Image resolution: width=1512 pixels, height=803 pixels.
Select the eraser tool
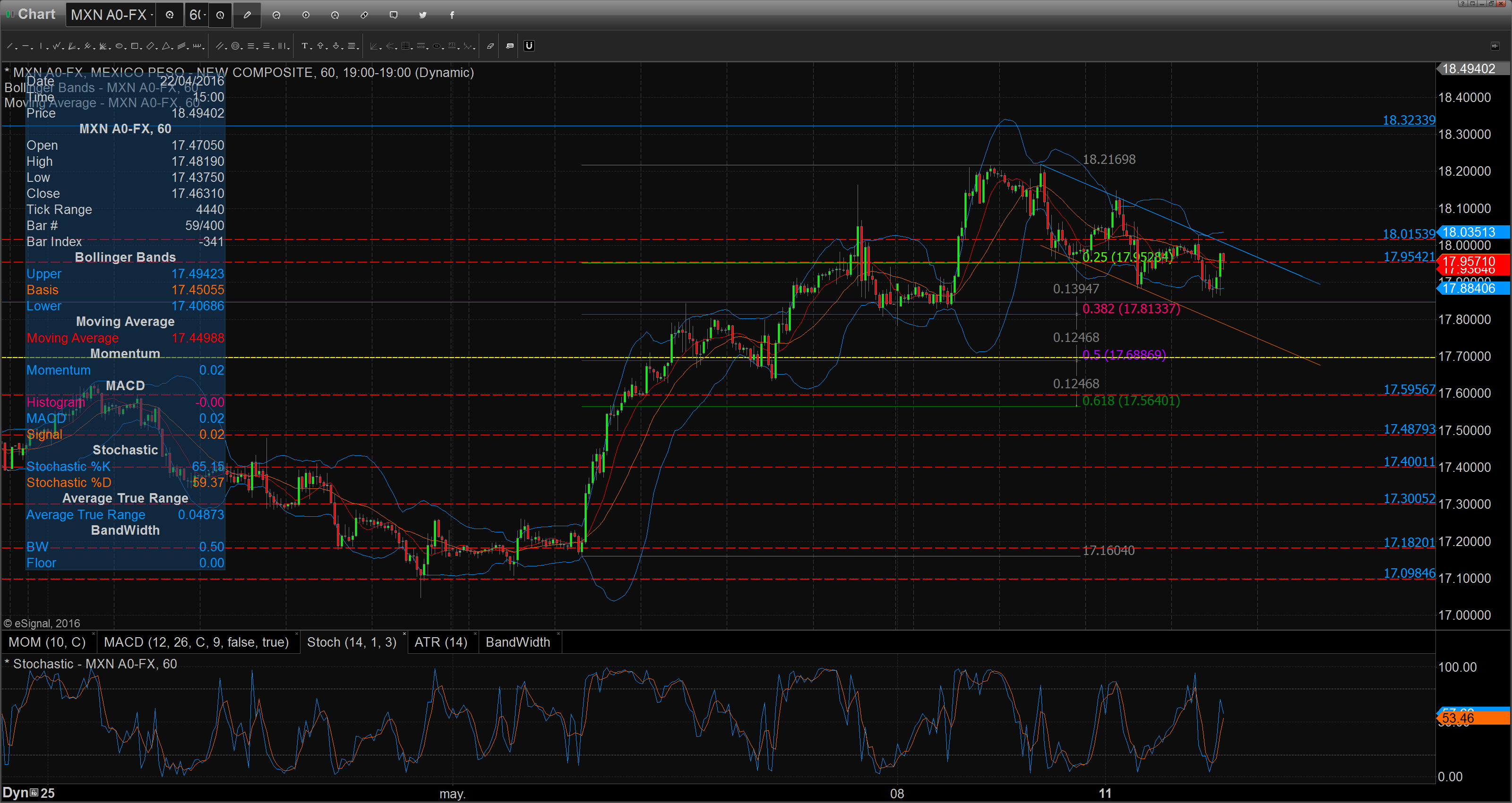(x=491, y=46)
